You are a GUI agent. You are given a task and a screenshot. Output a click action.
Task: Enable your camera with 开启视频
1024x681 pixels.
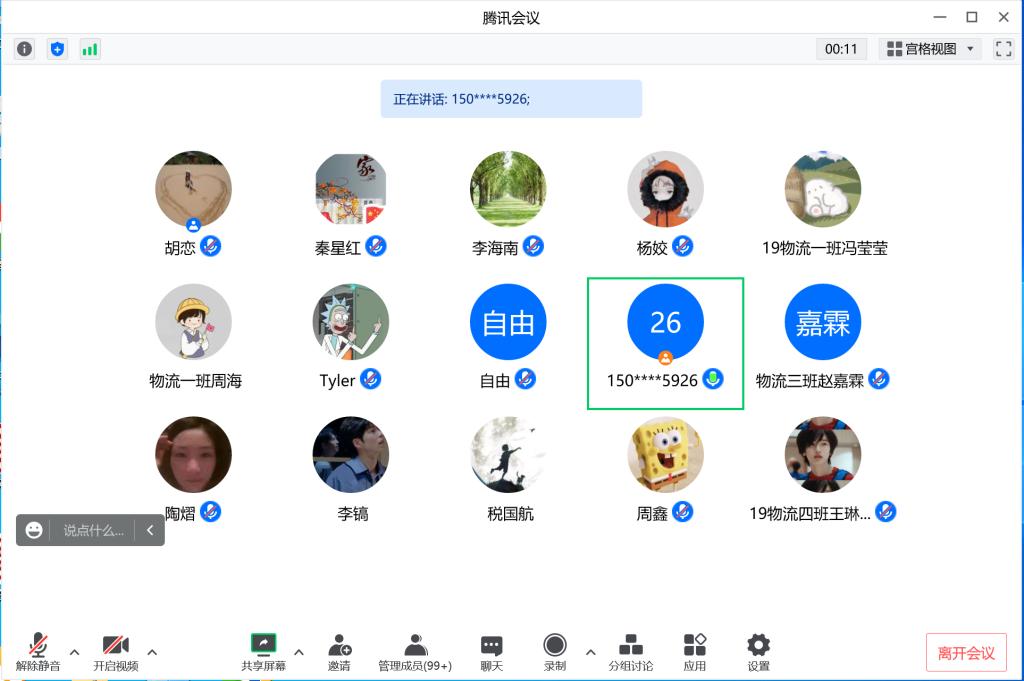pos(115,650)
